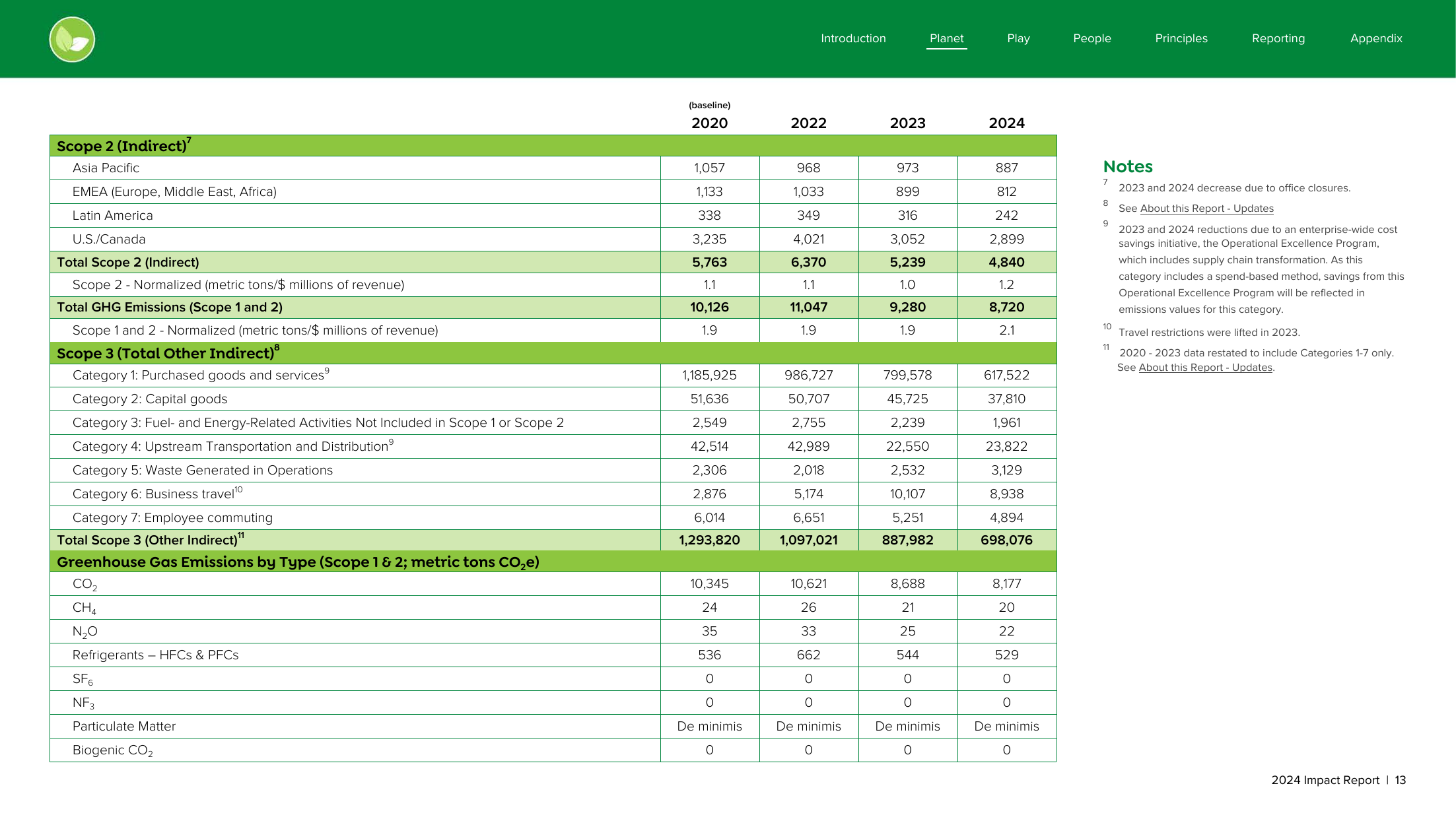1456x819 pixels.
Task: Click Total Scope 3 2024 value 698,076
Action: pyautogui.click(x=1006, y=541)
